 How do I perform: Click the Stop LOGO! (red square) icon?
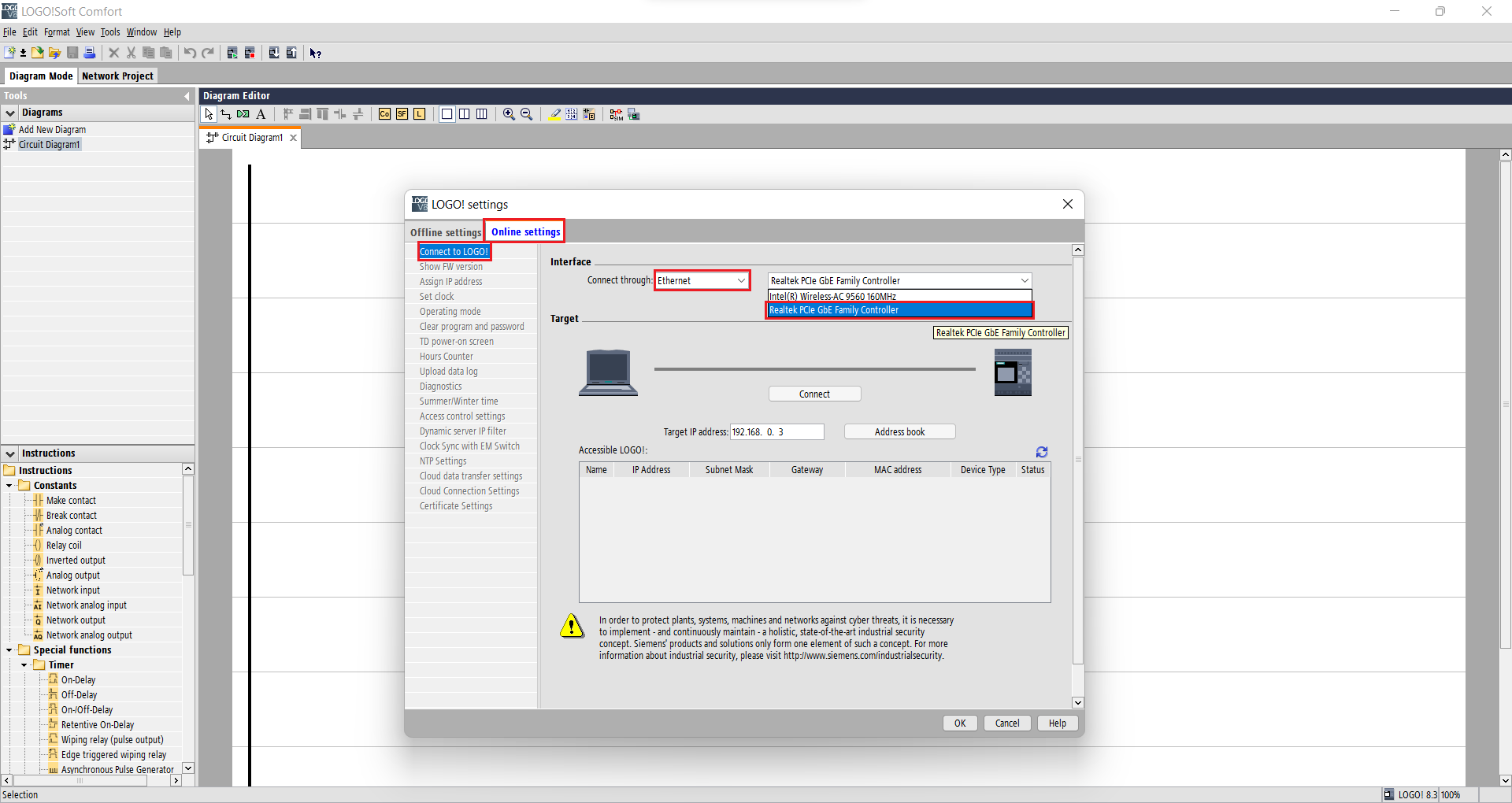click(250, 53)
